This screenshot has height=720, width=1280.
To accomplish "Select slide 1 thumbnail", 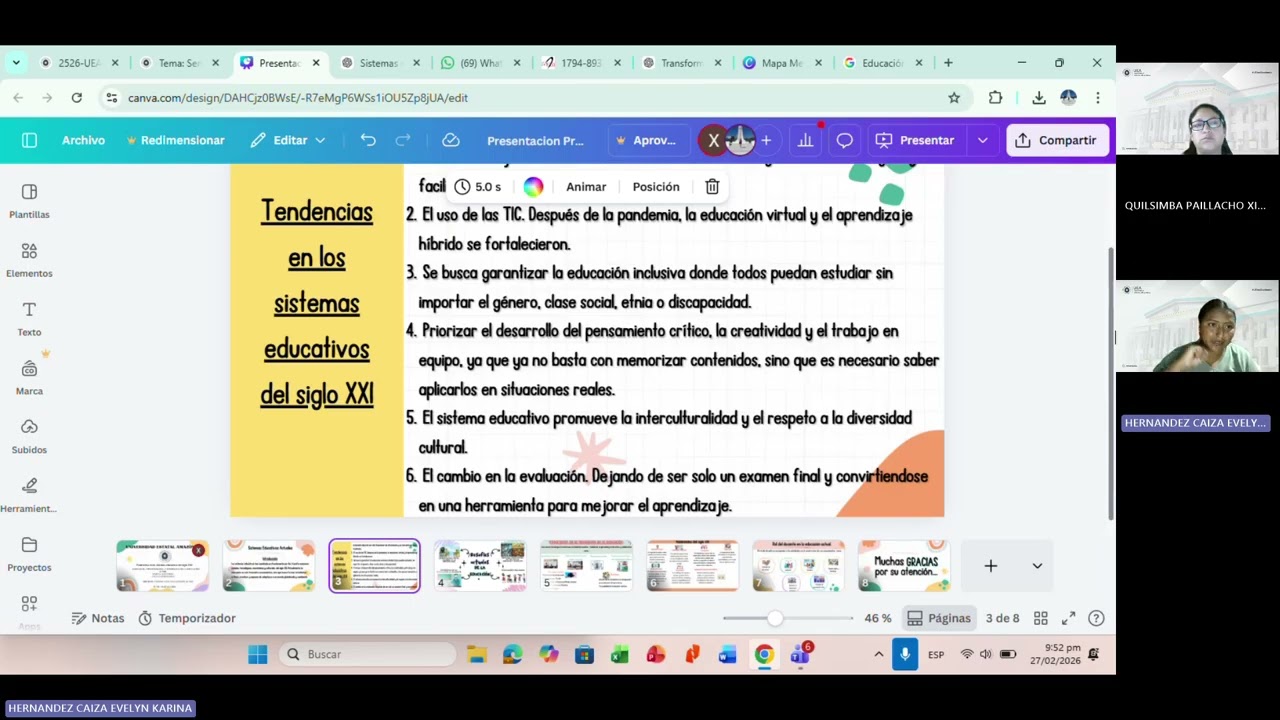I will 163,566.
